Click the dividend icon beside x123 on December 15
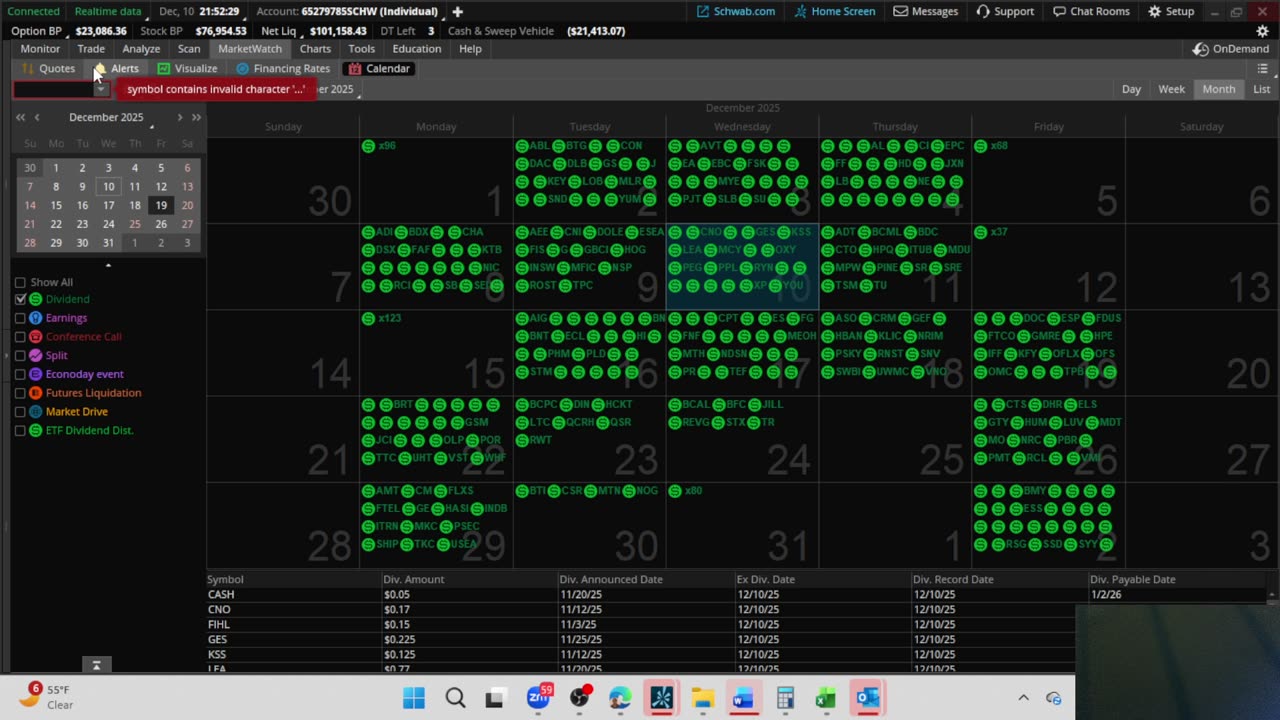The width and height of the screenshot is (1280, 720). point(368,318)
